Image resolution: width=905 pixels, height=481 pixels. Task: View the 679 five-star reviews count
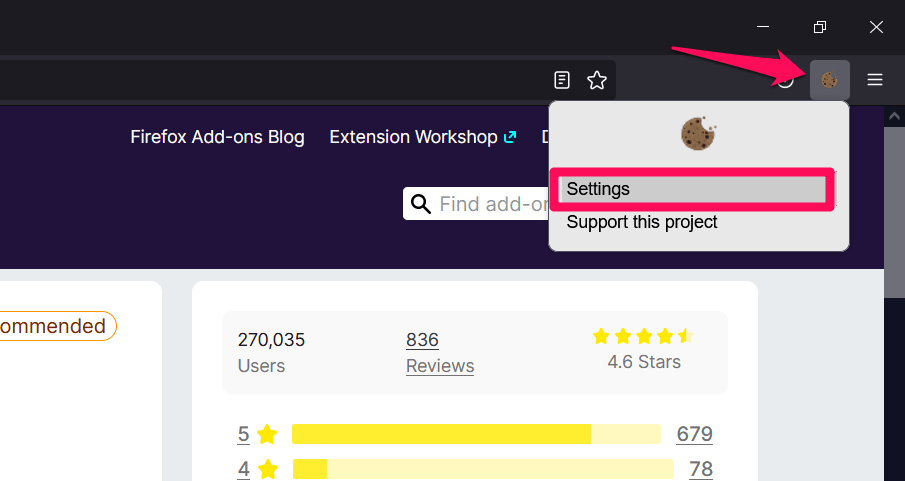(694, 434)
